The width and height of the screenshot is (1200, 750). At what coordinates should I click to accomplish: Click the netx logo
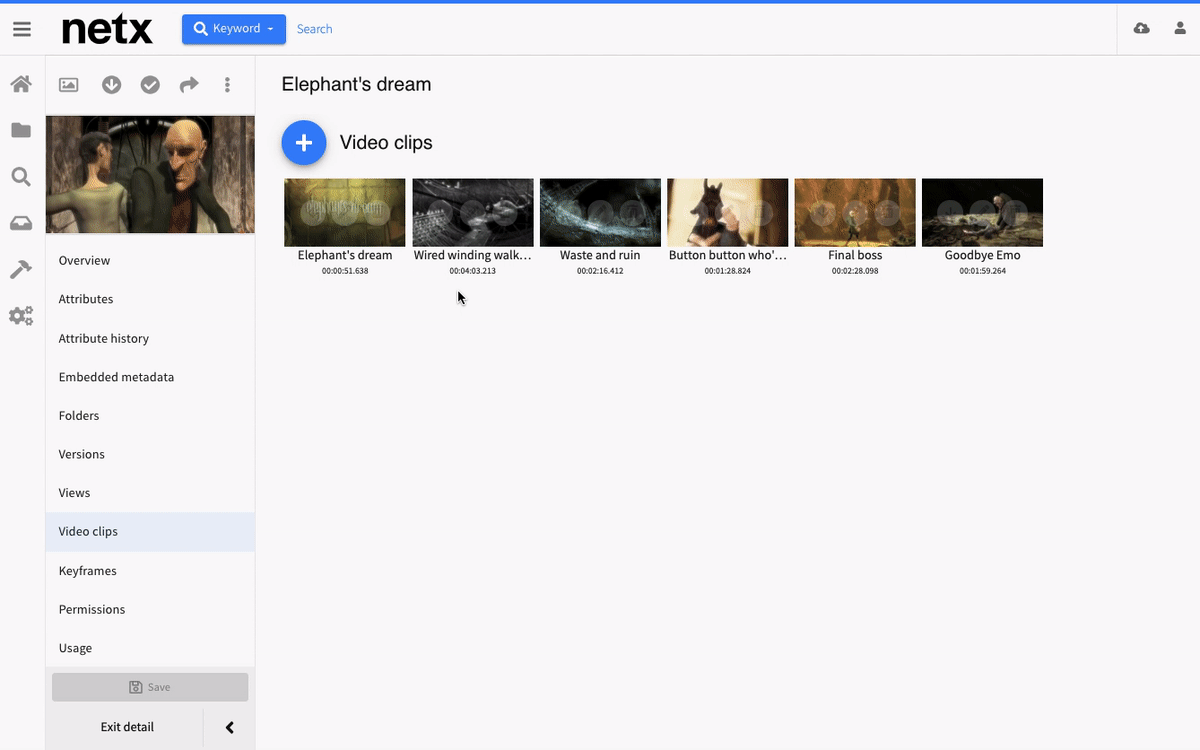108,29
